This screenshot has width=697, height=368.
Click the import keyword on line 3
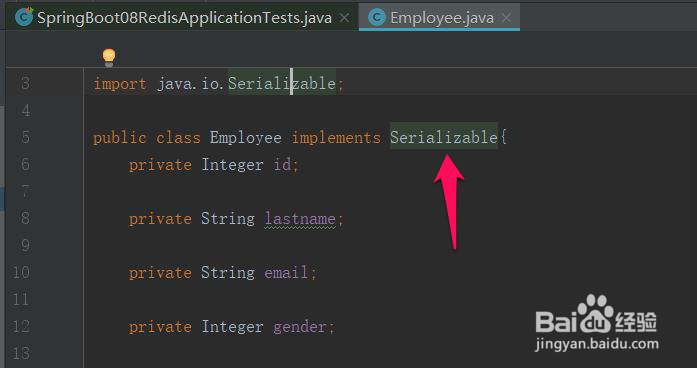point(120,84)
